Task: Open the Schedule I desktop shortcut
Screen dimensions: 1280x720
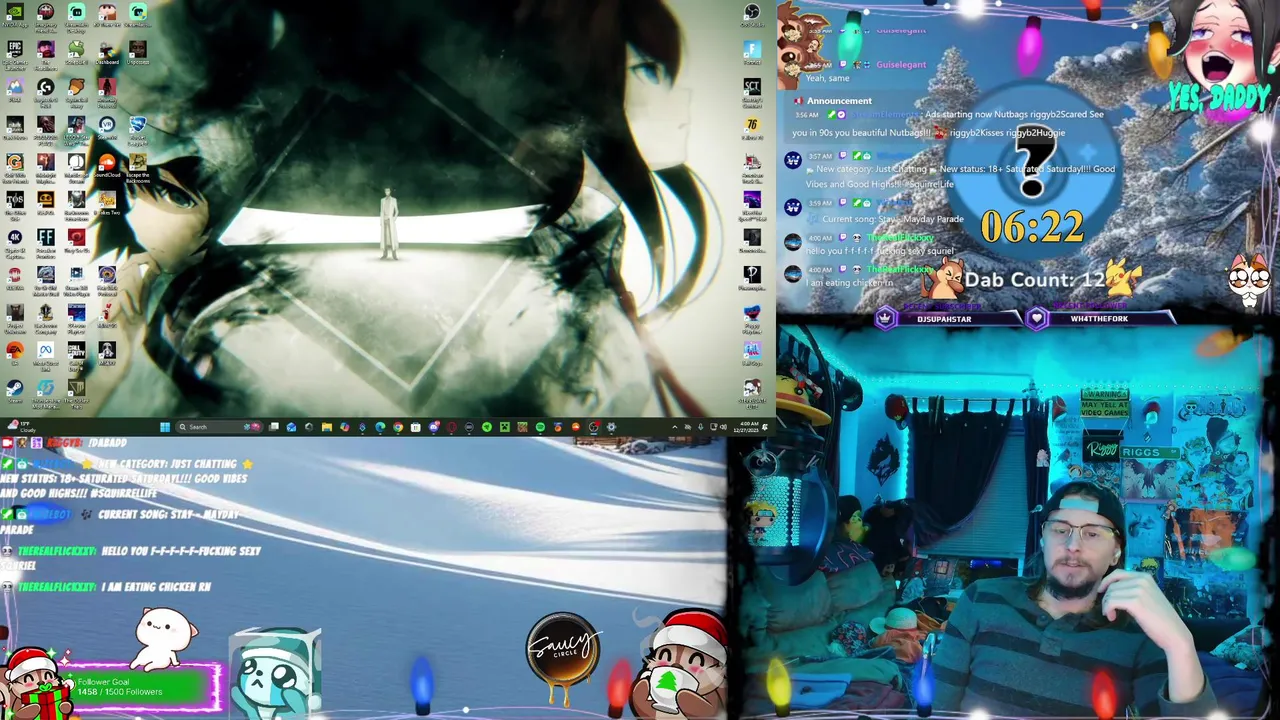Action: [77, 50]
